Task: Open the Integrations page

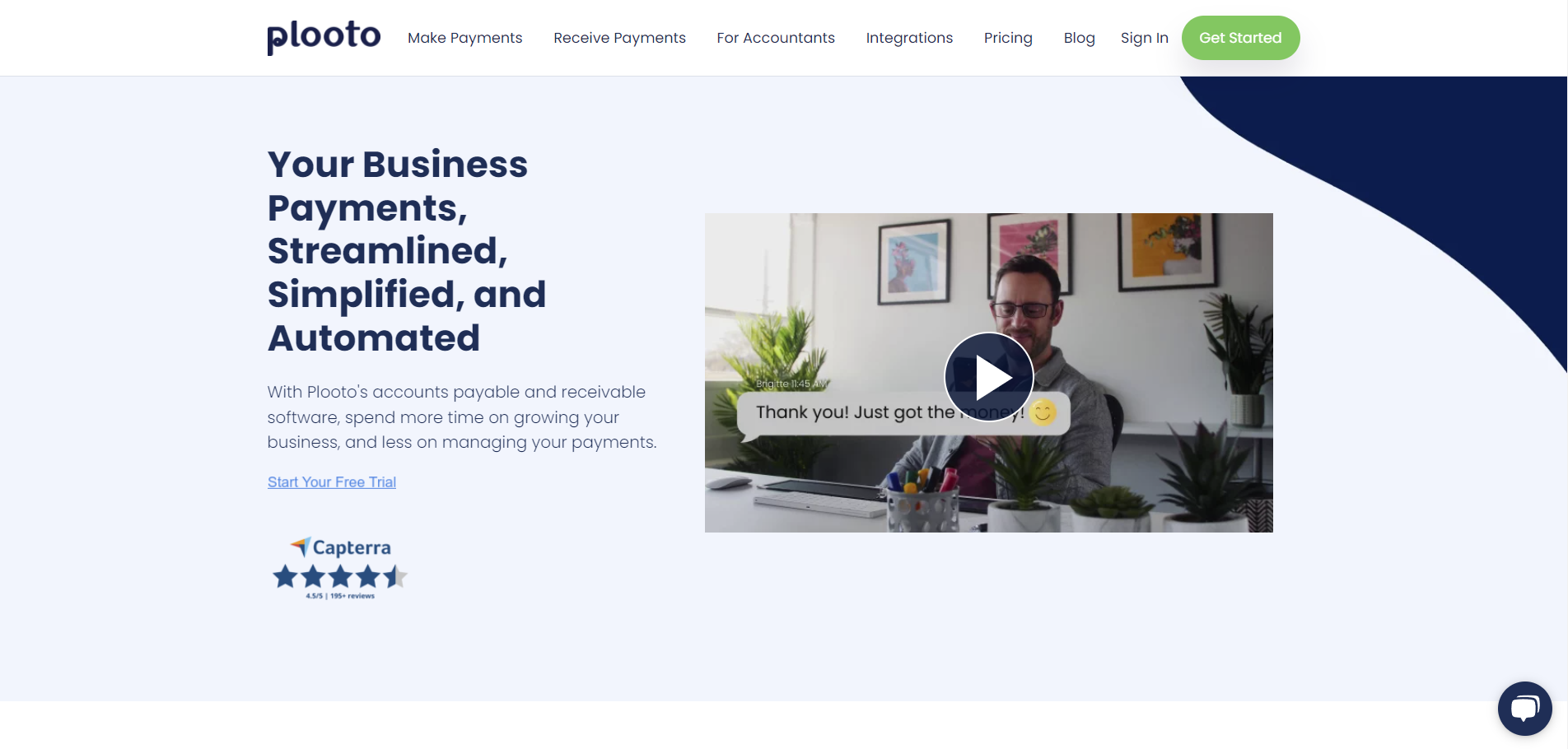Action: [909, 38]
